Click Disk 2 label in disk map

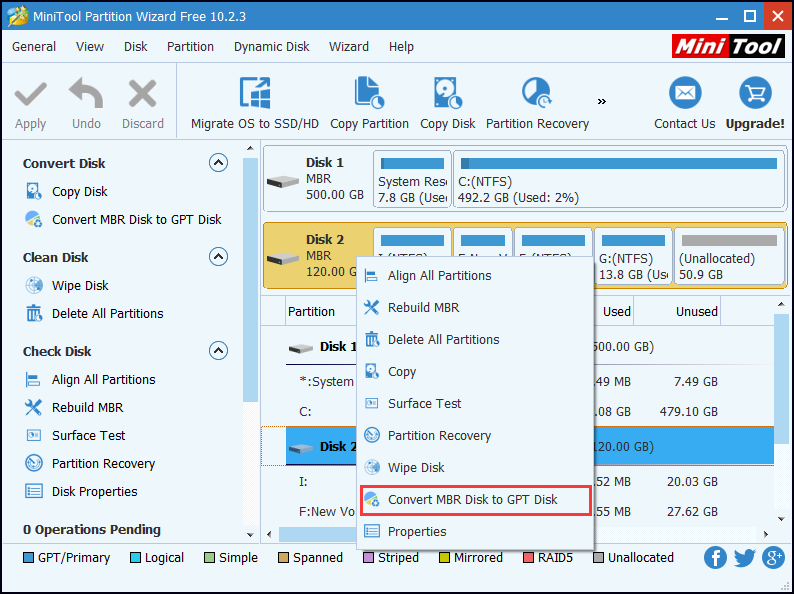pos(325,239)
